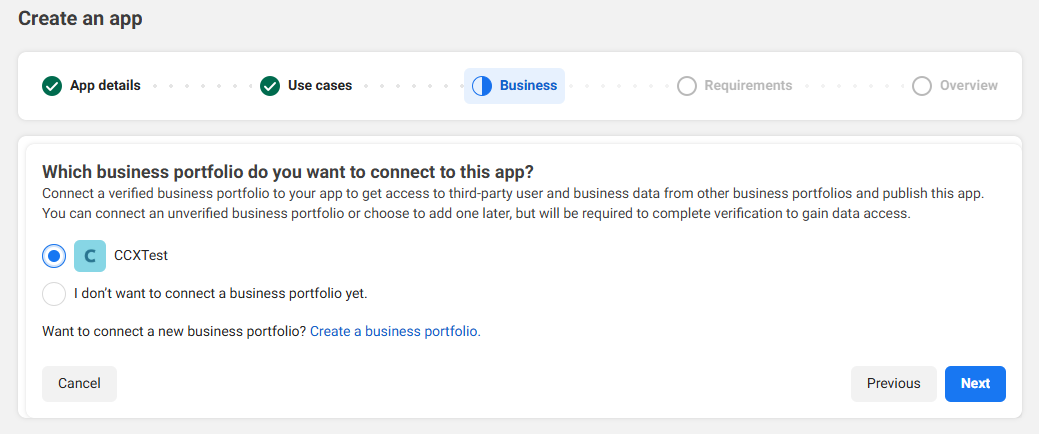Viewport: 1039px width, 434px height.
Task: Select the Business step label
Action: point(528,86)
